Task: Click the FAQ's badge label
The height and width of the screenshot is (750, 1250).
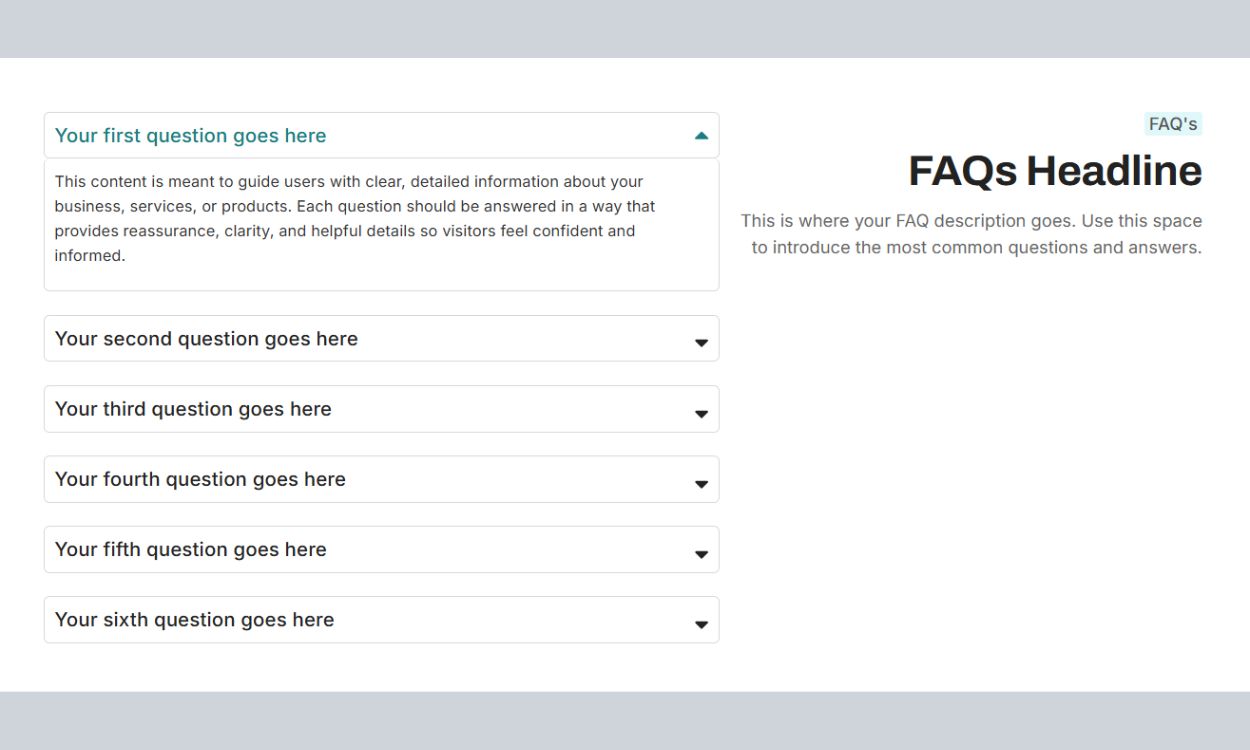Action: click(x=1172, y=124)
